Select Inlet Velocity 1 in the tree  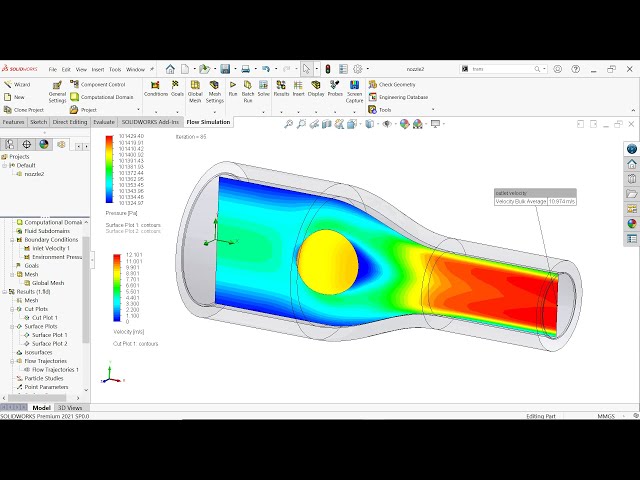51,249
